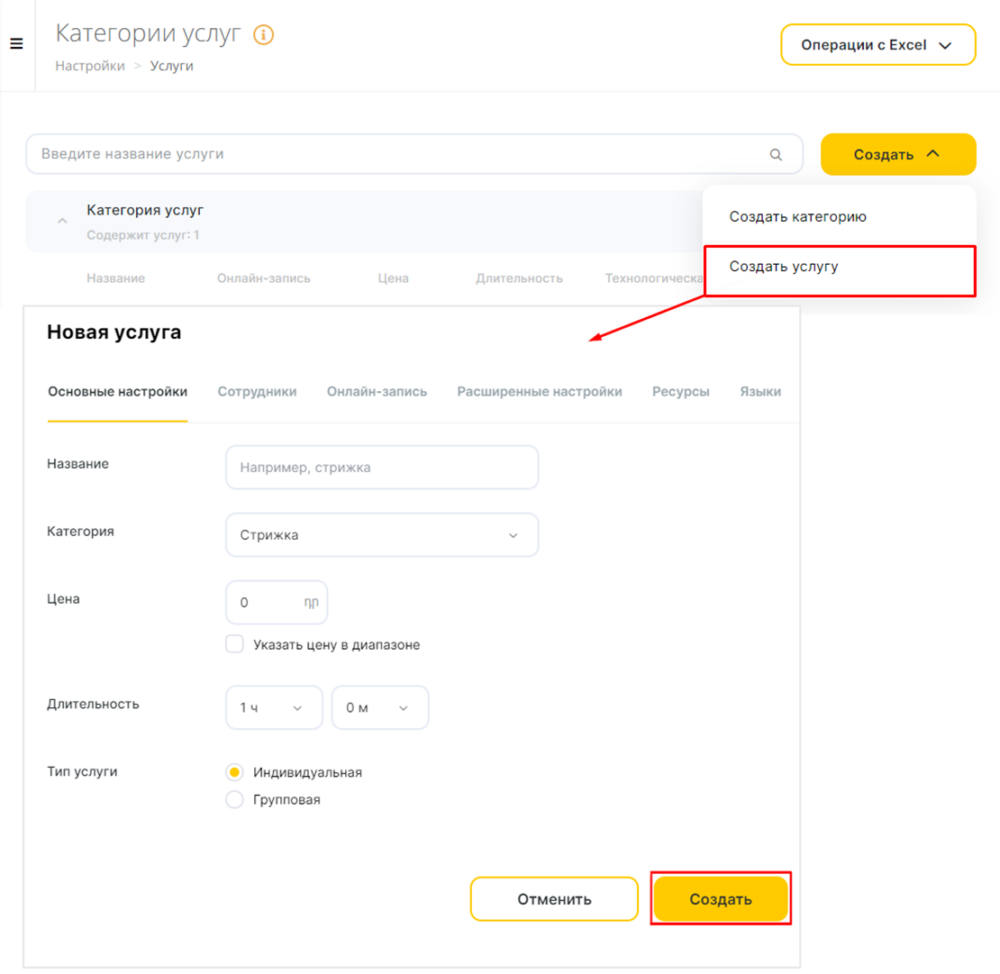The height and width of the screenshot is (974, 1000).
Task: Click the Отменить button
Action: 554,899
